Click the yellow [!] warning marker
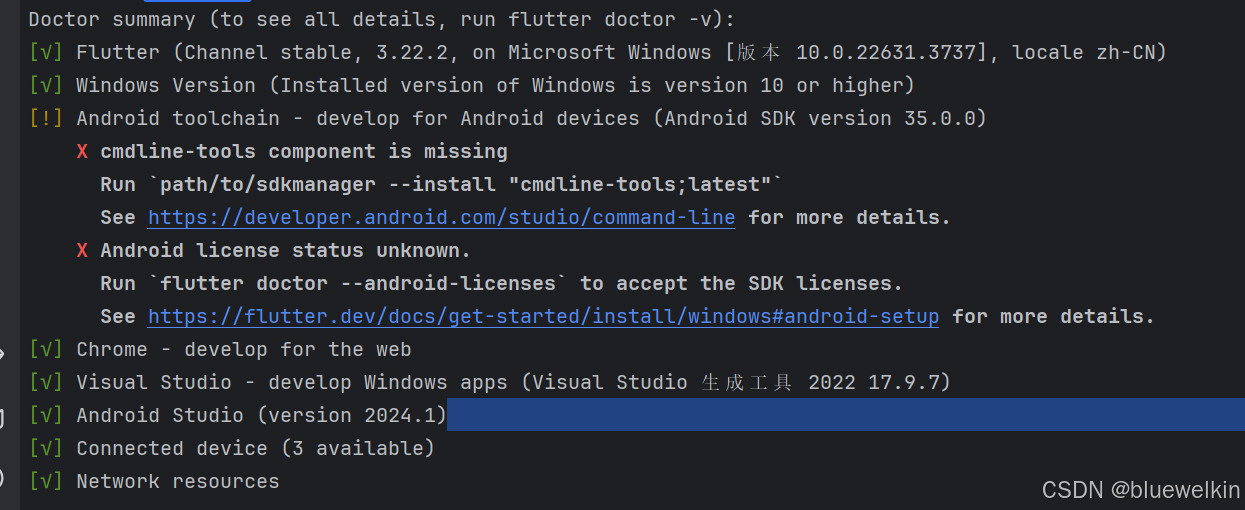Image resolution: width=1245 pixels, height=510 pixels. [46, 118]
